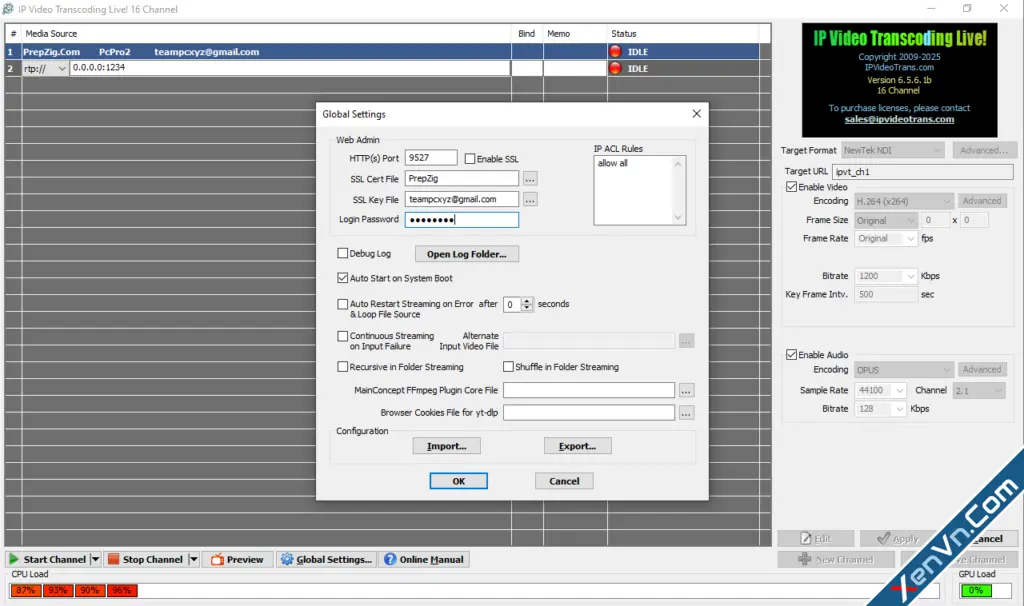This screenshot has height=606, width=1024.
Task: Open the Stop Channel dropdown arrow
Action: [x=193, y=559]
